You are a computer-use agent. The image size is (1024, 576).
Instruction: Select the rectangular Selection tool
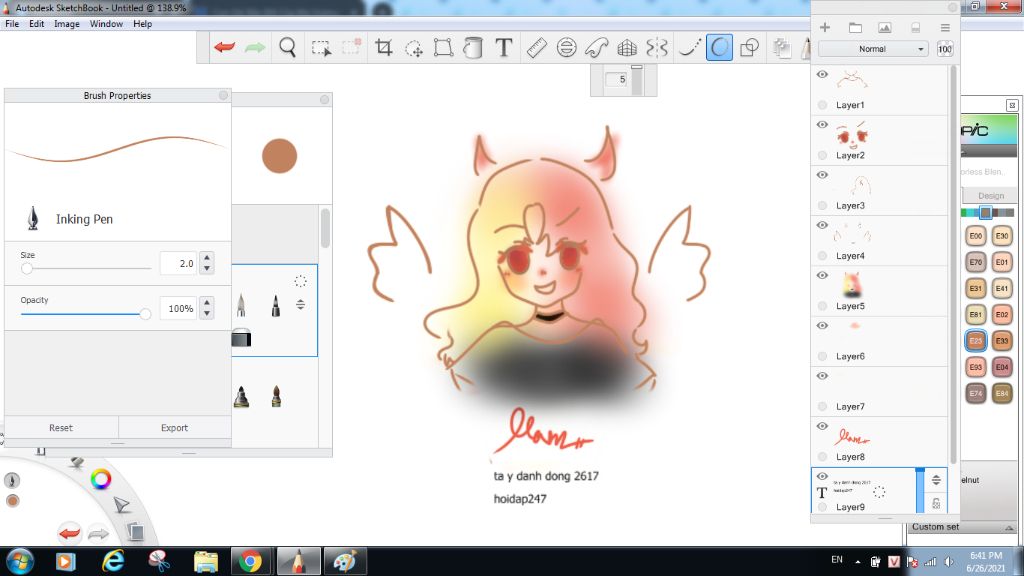321,48
